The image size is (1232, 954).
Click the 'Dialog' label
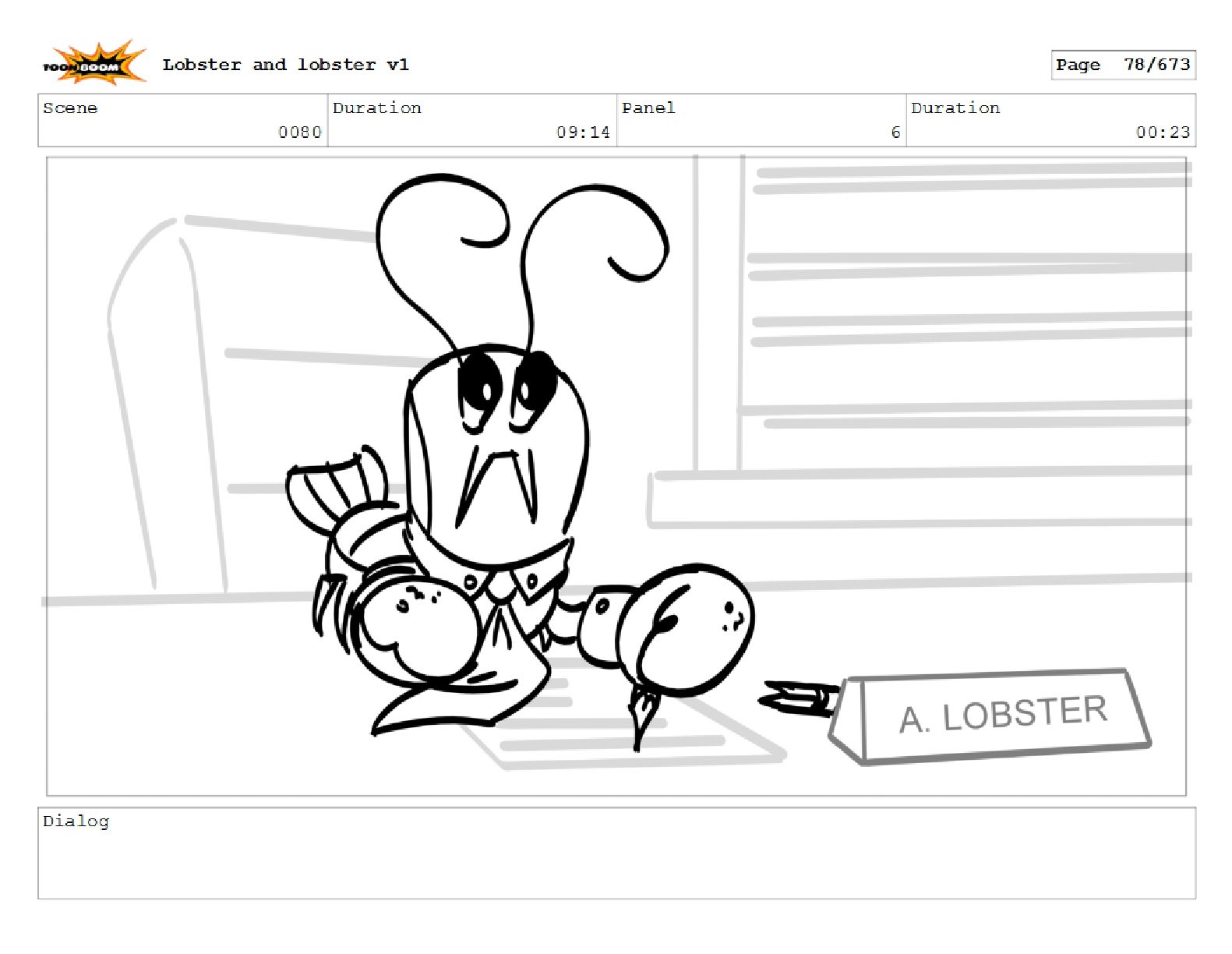pyautogui.click(x=76, y=821)
